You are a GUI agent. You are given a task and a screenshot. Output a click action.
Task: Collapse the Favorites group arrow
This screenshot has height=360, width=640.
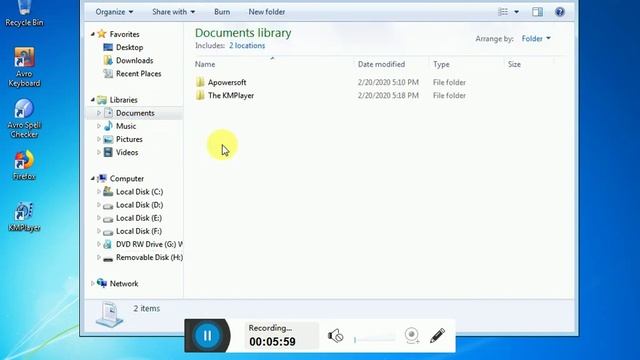pos(93,34)
